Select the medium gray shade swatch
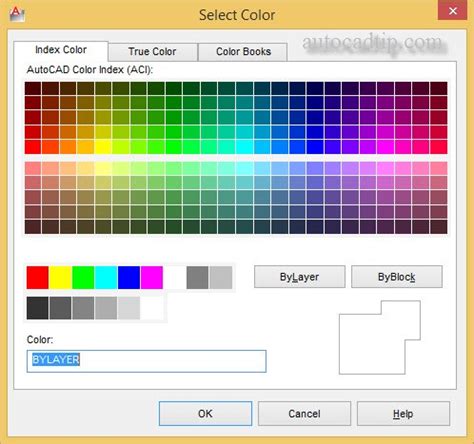The width and height of the screenshot is (474, 444). 83,308
